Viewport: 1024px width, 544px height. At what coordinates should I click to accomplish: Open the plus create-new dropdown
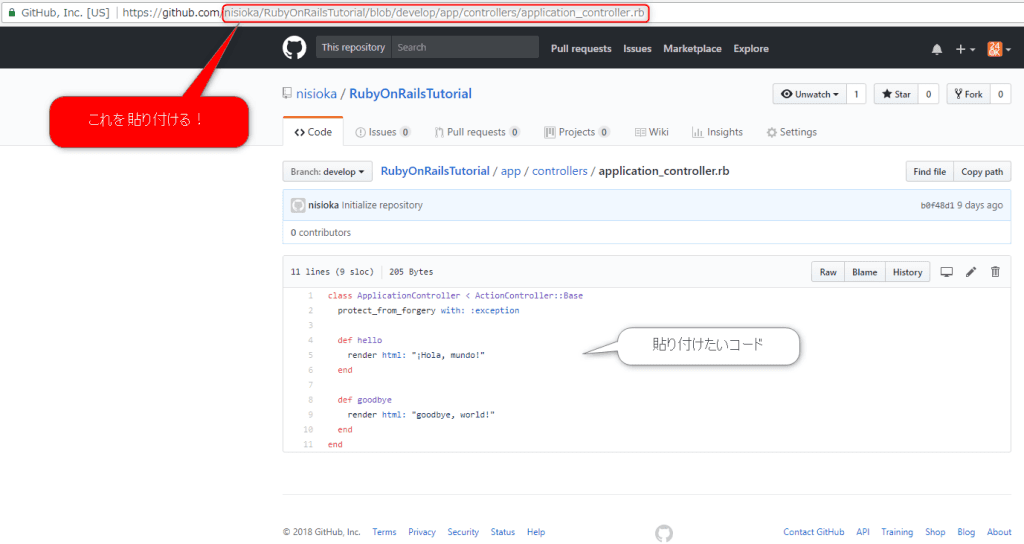click(965, 49)
